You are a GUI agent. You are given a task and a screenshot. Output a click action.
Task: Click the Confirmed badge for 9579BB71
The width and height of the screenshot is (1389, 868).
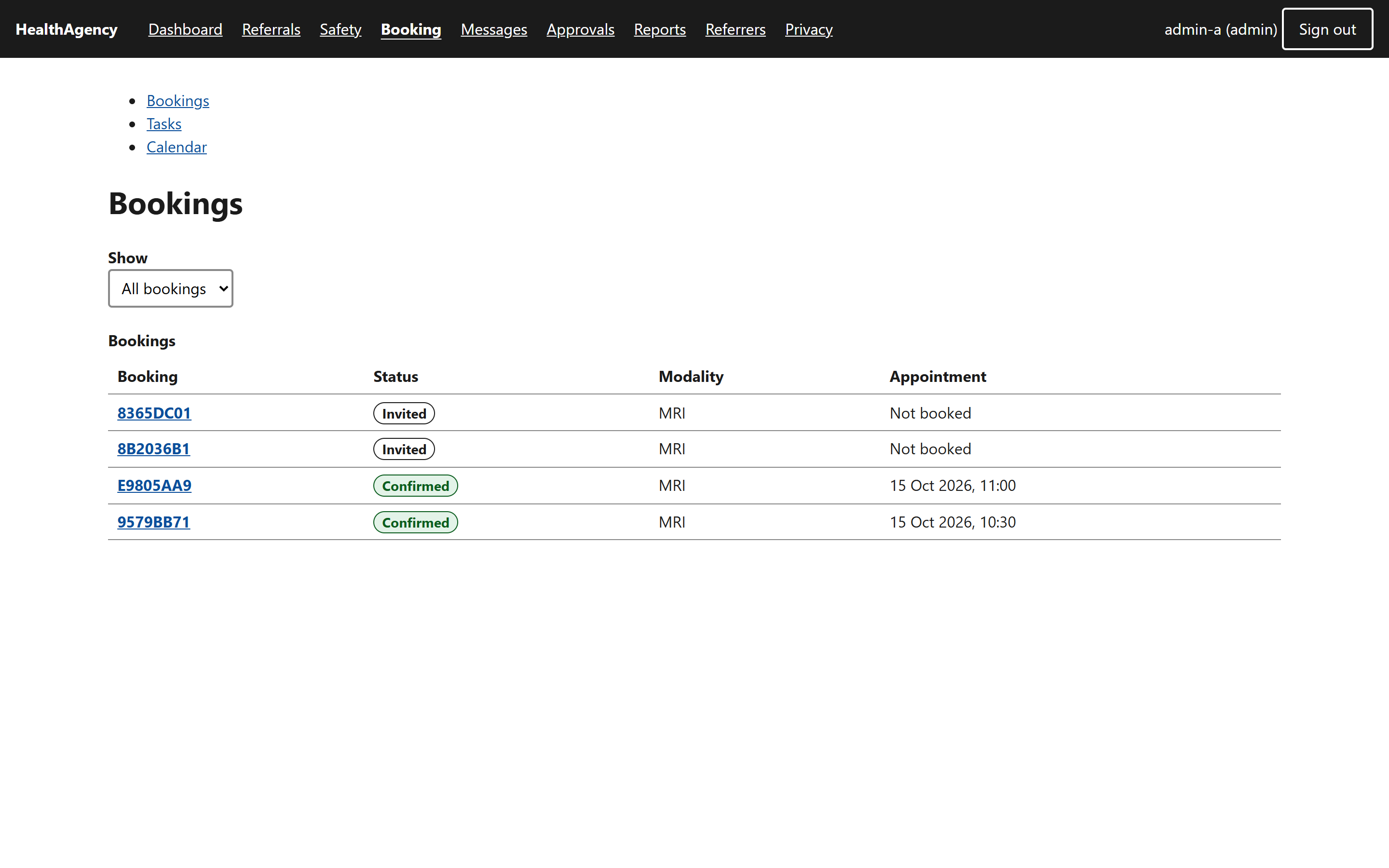click(416, 522)
